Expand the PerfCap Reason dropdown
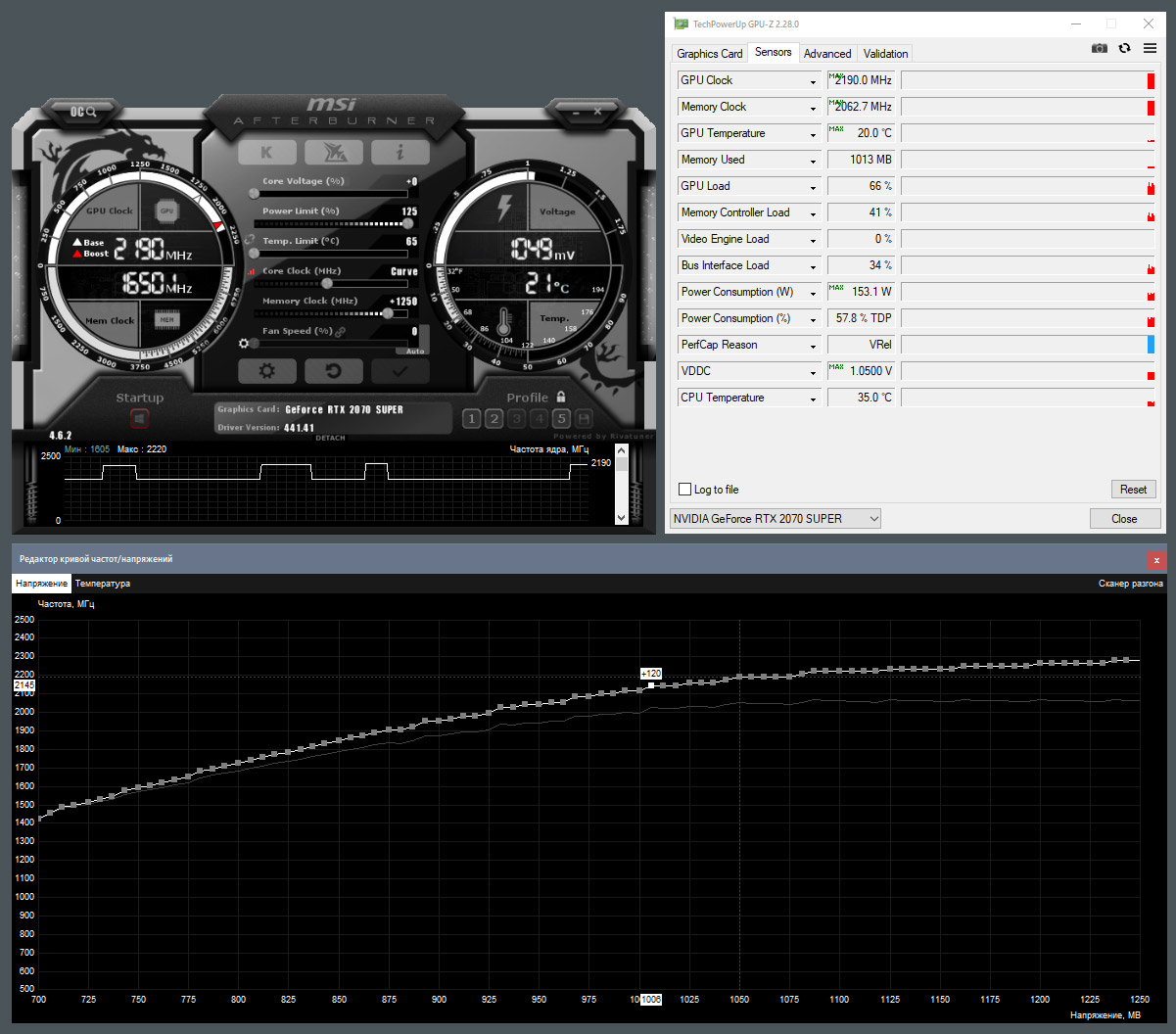This screenshot has width=1176, height=1034. pos(813,346)
